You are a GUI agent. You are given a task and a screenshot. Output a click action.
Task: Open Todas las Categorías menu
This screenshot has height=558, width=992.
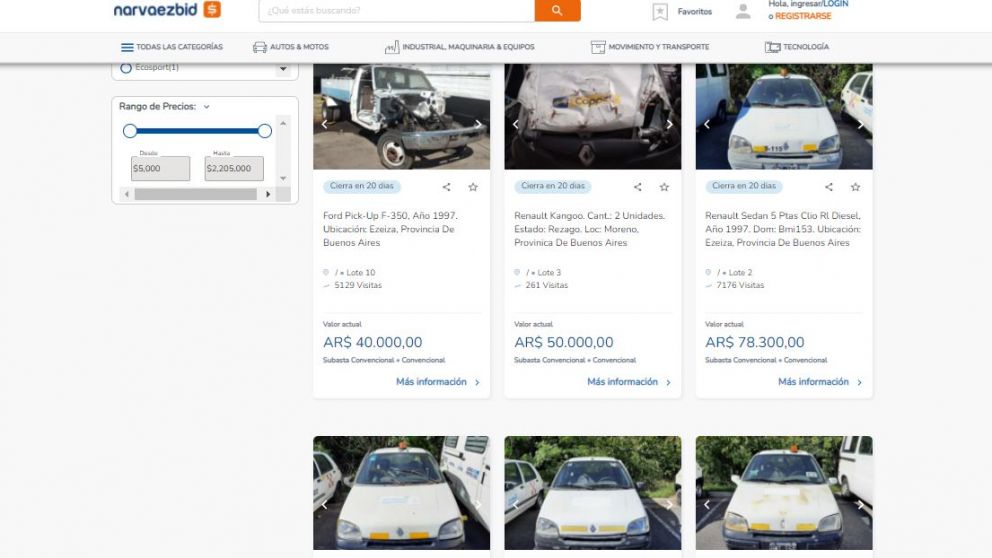tap(171, 47)
